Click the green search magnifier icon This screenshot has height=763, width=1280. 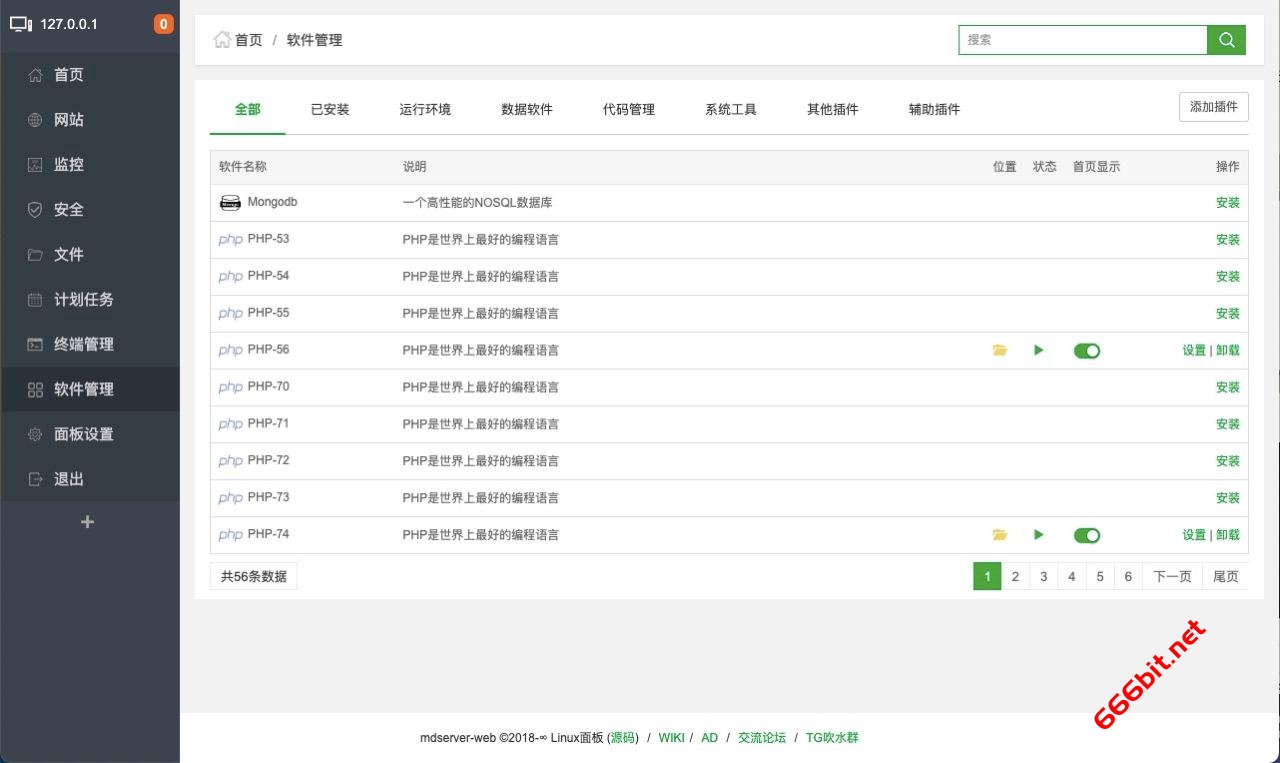point(1226,40)
